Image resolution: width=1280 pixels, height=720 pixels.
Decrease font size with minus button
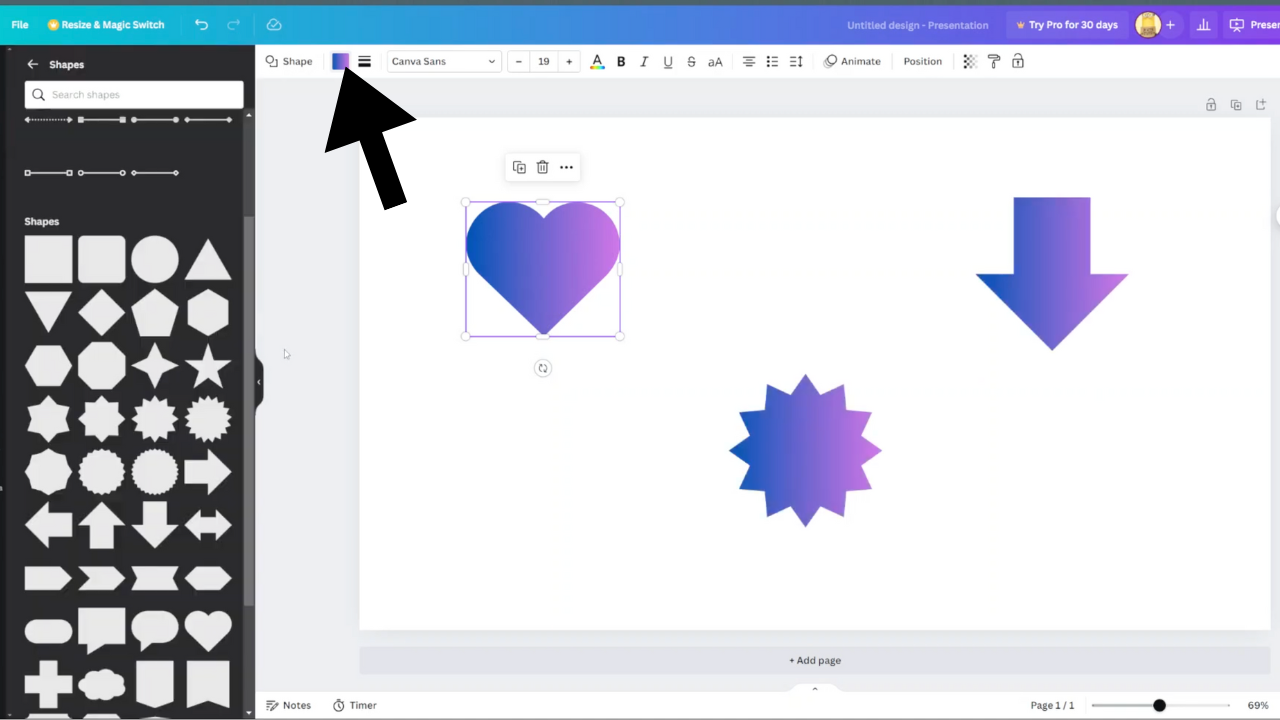(x=518, y=61)
